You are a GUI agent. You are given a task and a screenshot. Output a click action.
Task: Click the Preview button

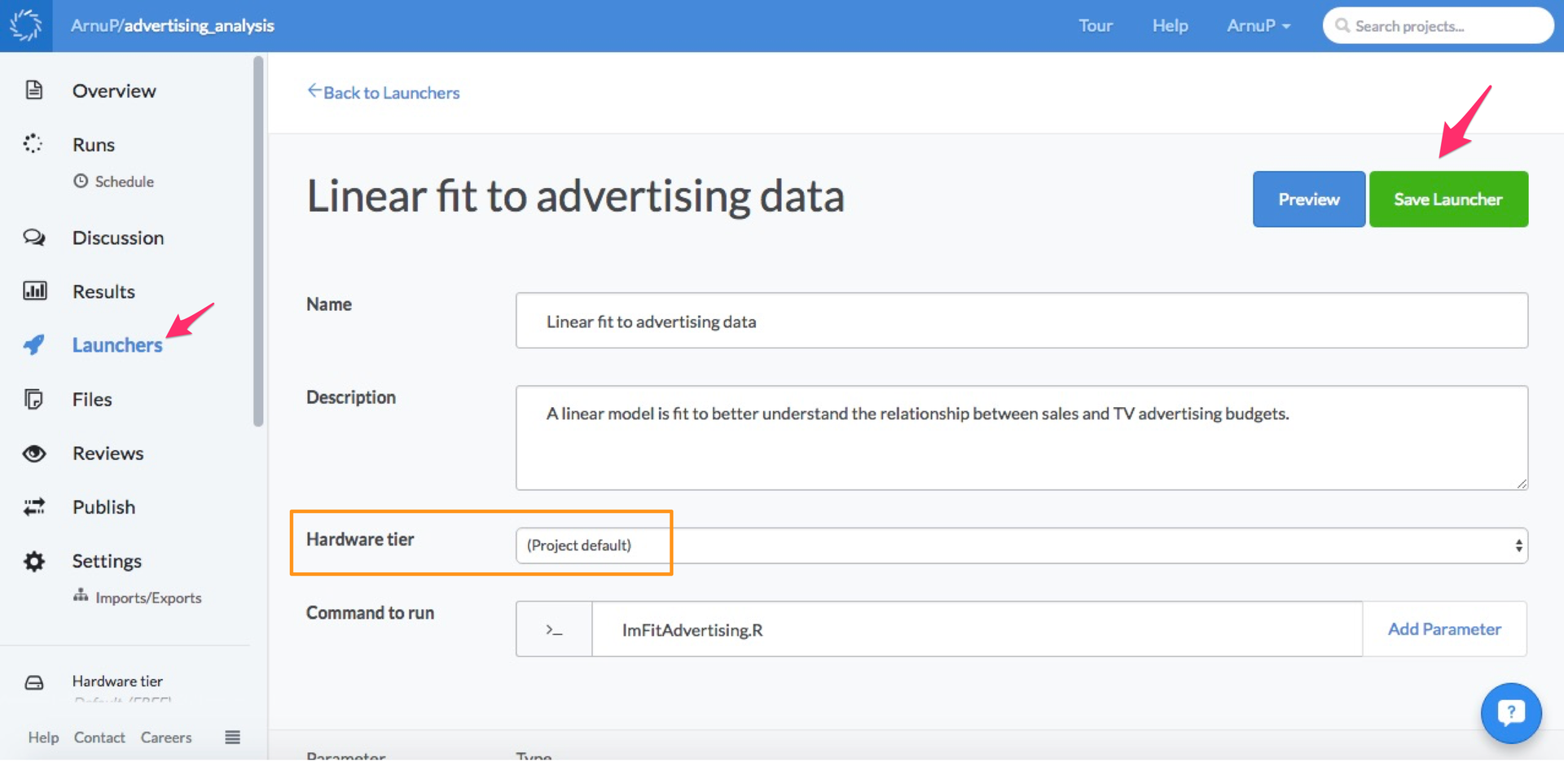[1309, 199]
